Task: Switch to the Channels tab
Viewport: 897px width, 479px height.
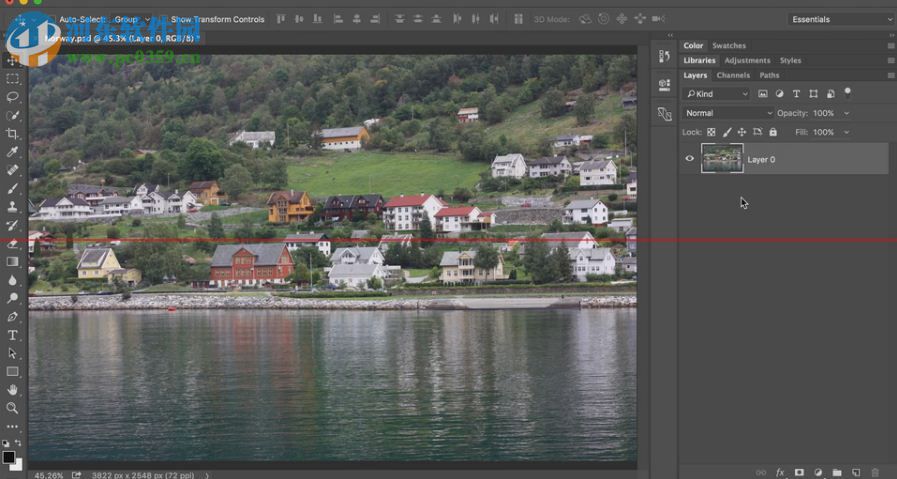Action: point(733,76)
